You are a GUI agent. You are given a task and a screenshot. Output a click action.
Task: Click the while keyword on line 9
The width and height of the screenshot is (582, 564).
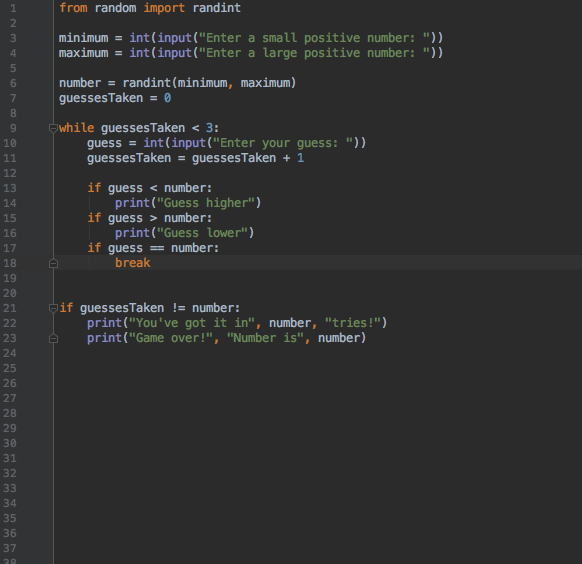click(76, 128)
